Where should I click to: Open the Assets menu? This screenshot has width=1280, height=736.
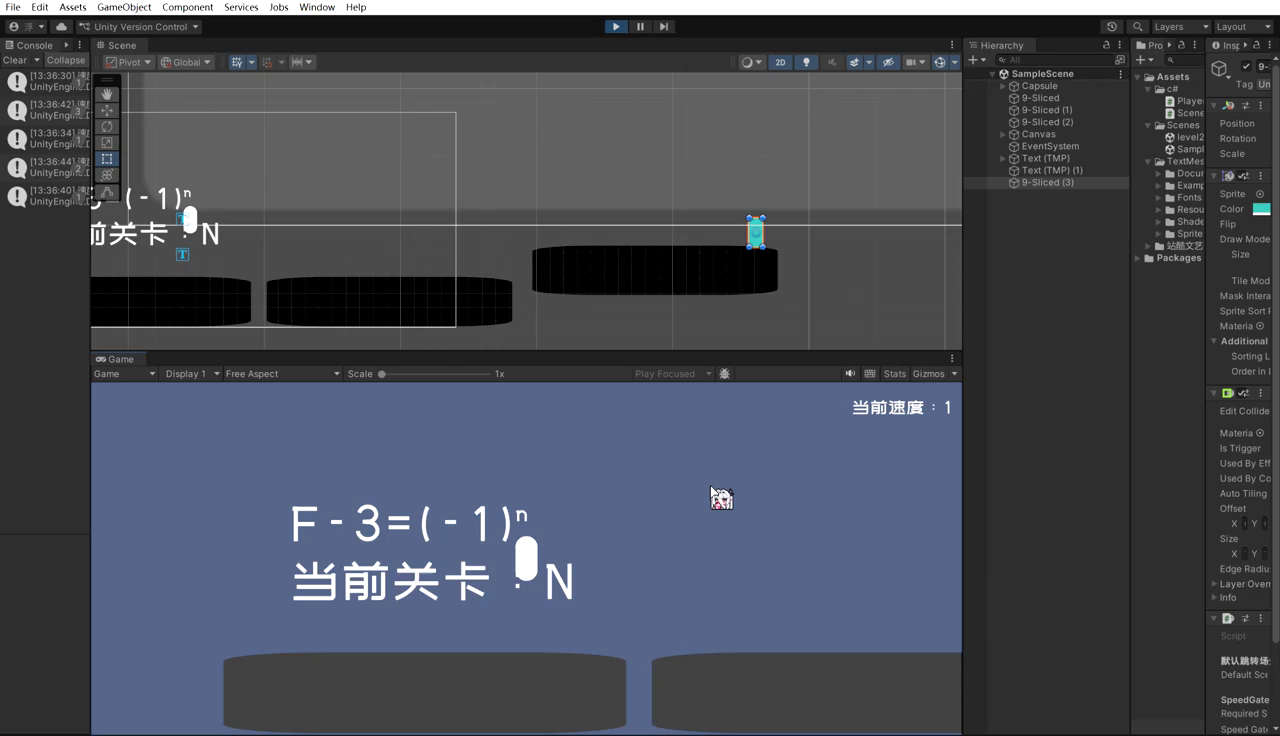click(72, 7)
